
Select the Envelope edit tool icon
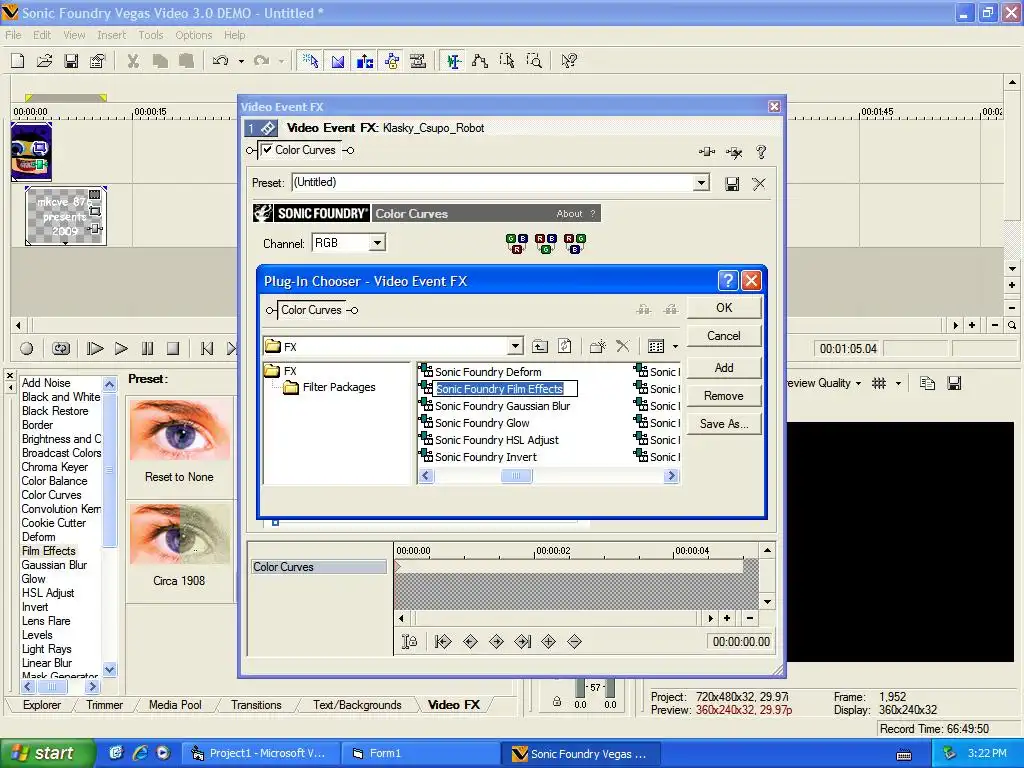pyautogui.click(x=480, y=61)
